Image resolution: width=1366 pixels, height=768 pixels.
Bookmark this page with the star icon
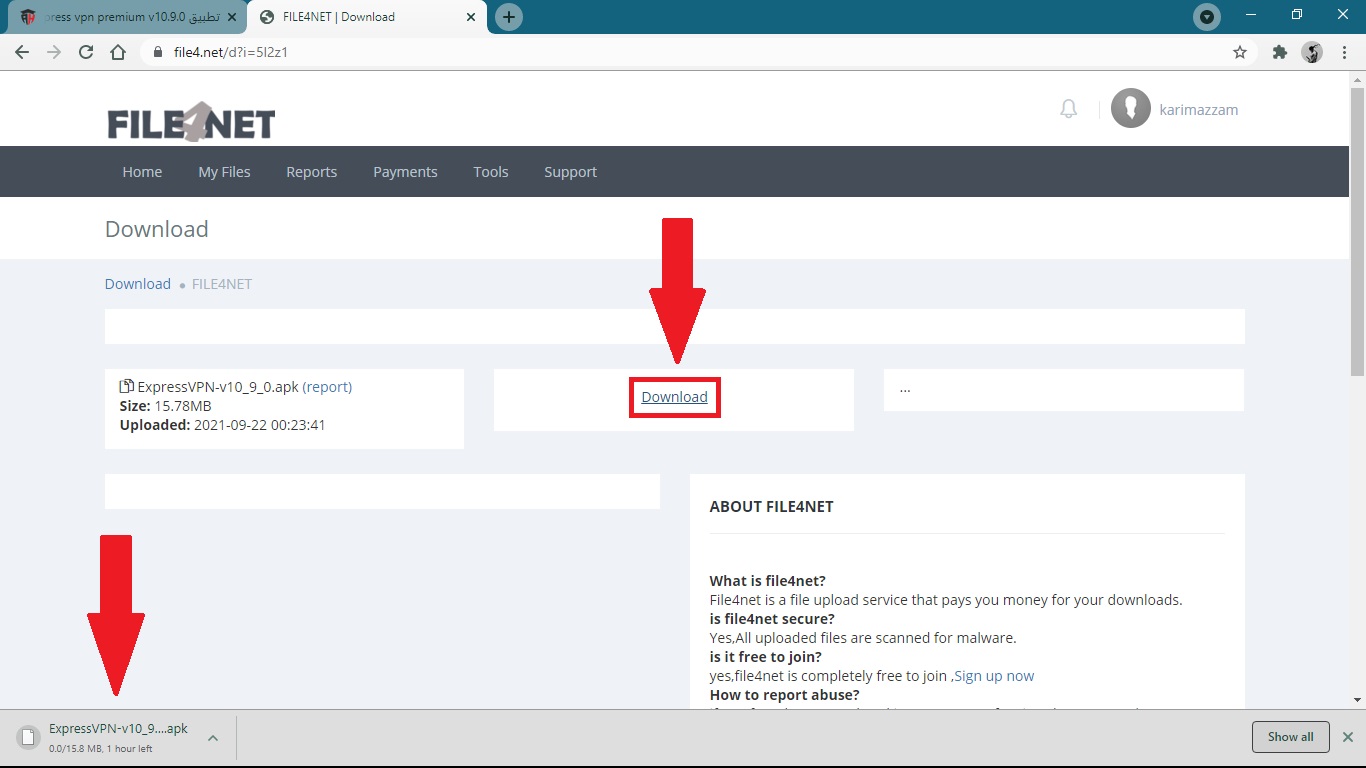pos(1240,52)
